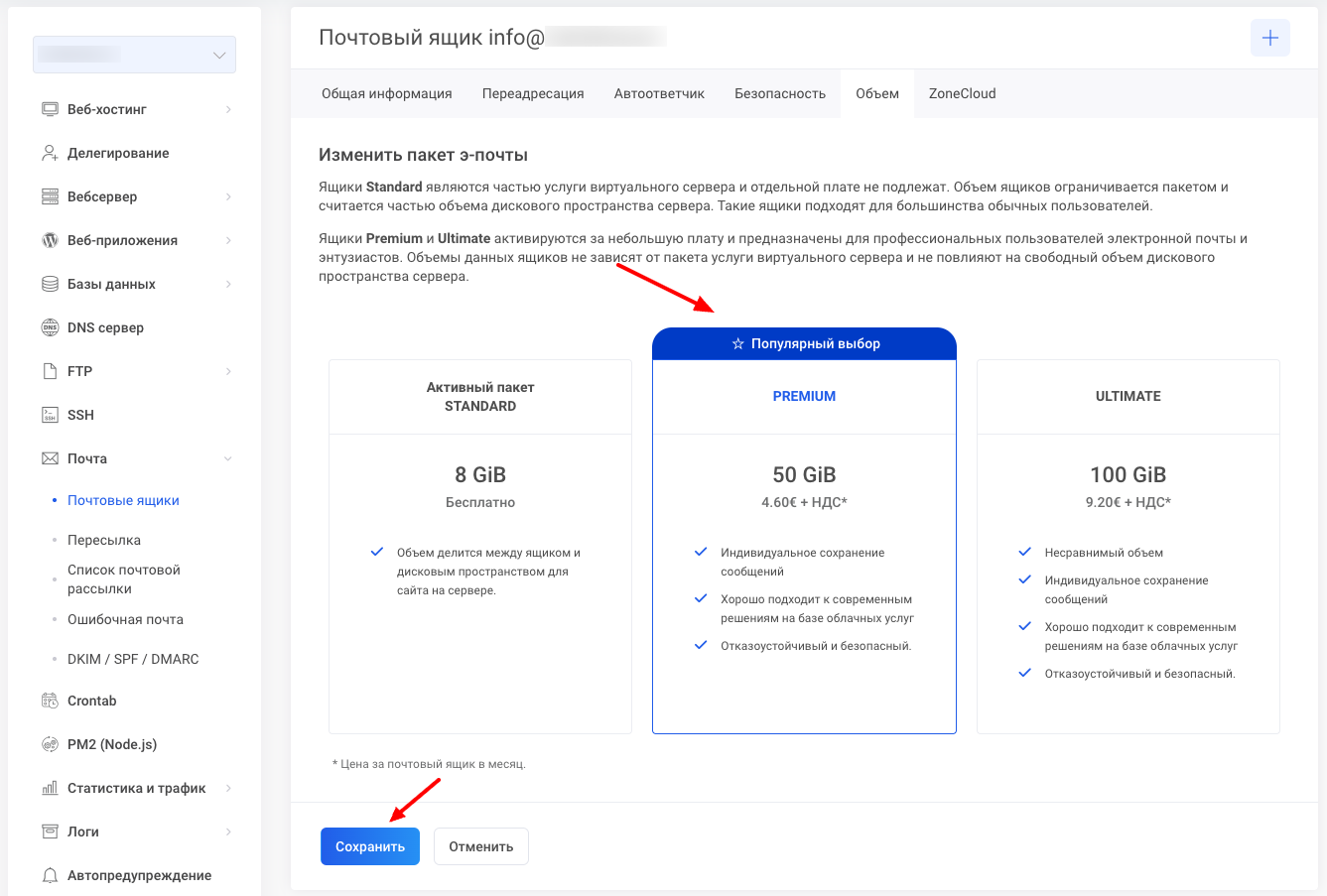Screen dimensions: 1327x896
Task: Expand the Веб-хостинг menu chevron
Action: [228, 109]
